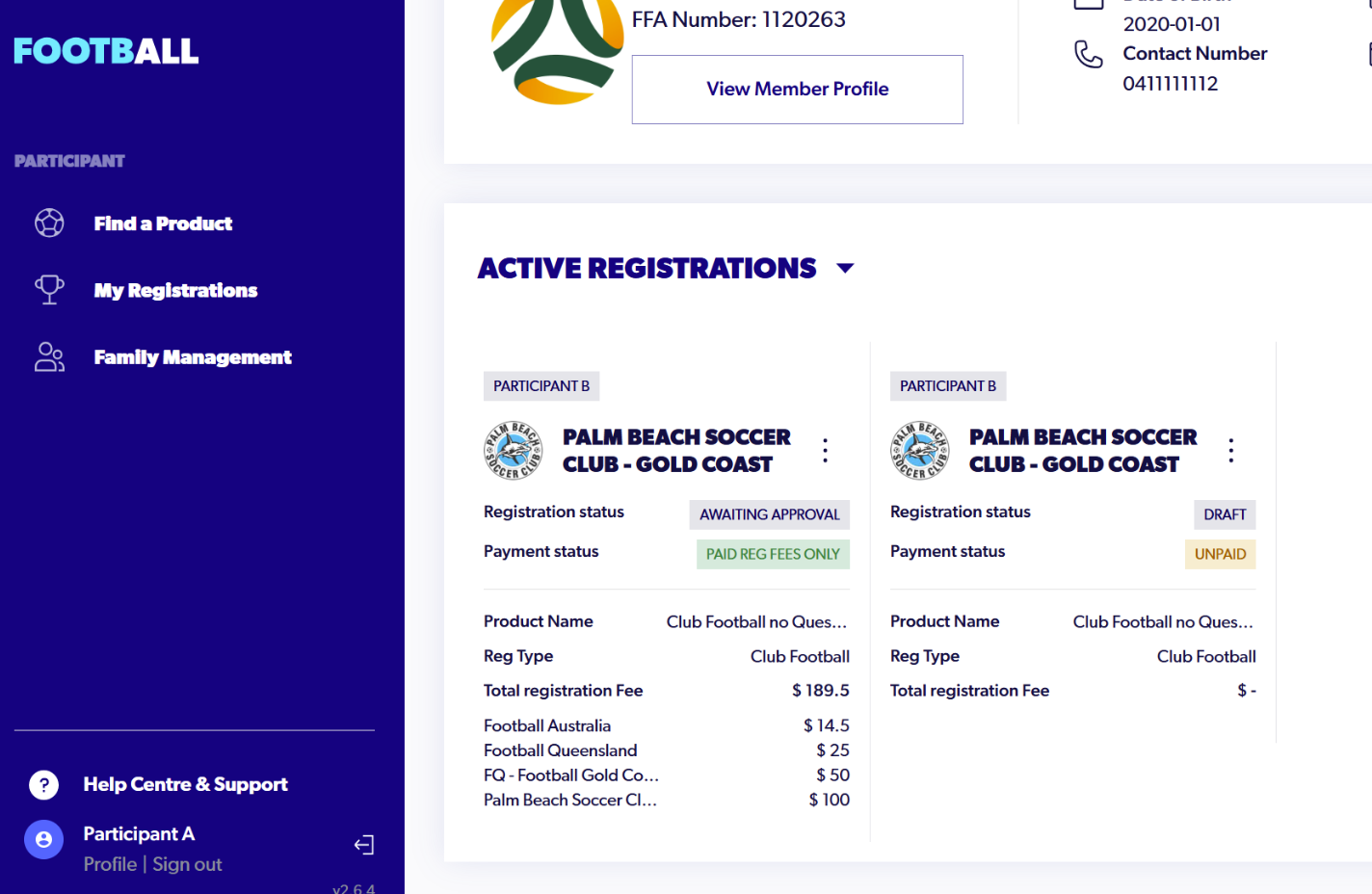
Task: Click the AWAITING APPROVAL status badge
Action: (x=769, y=514)
